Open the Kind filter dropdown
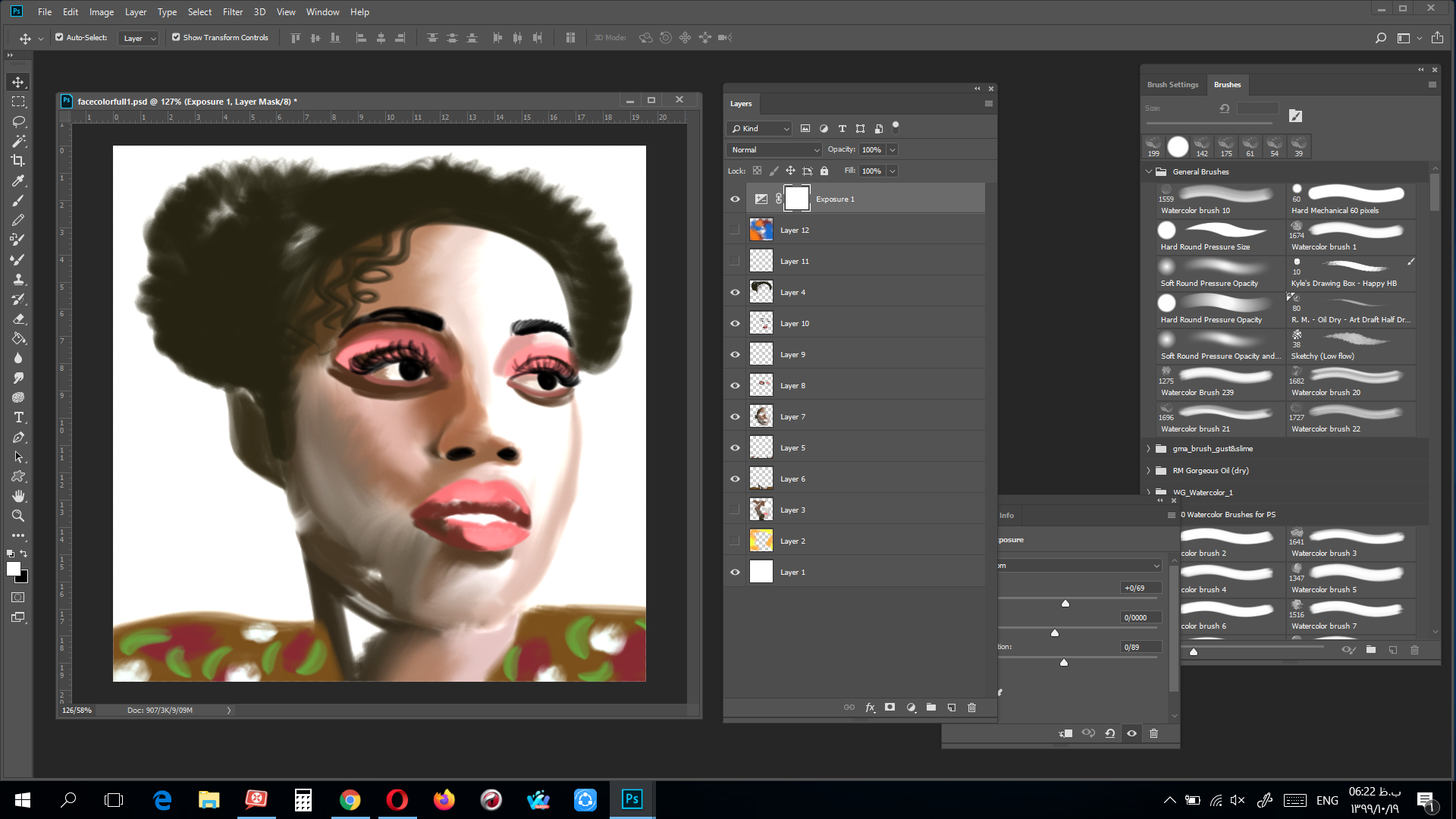The image size is (1456, 819). click(760, 129)
